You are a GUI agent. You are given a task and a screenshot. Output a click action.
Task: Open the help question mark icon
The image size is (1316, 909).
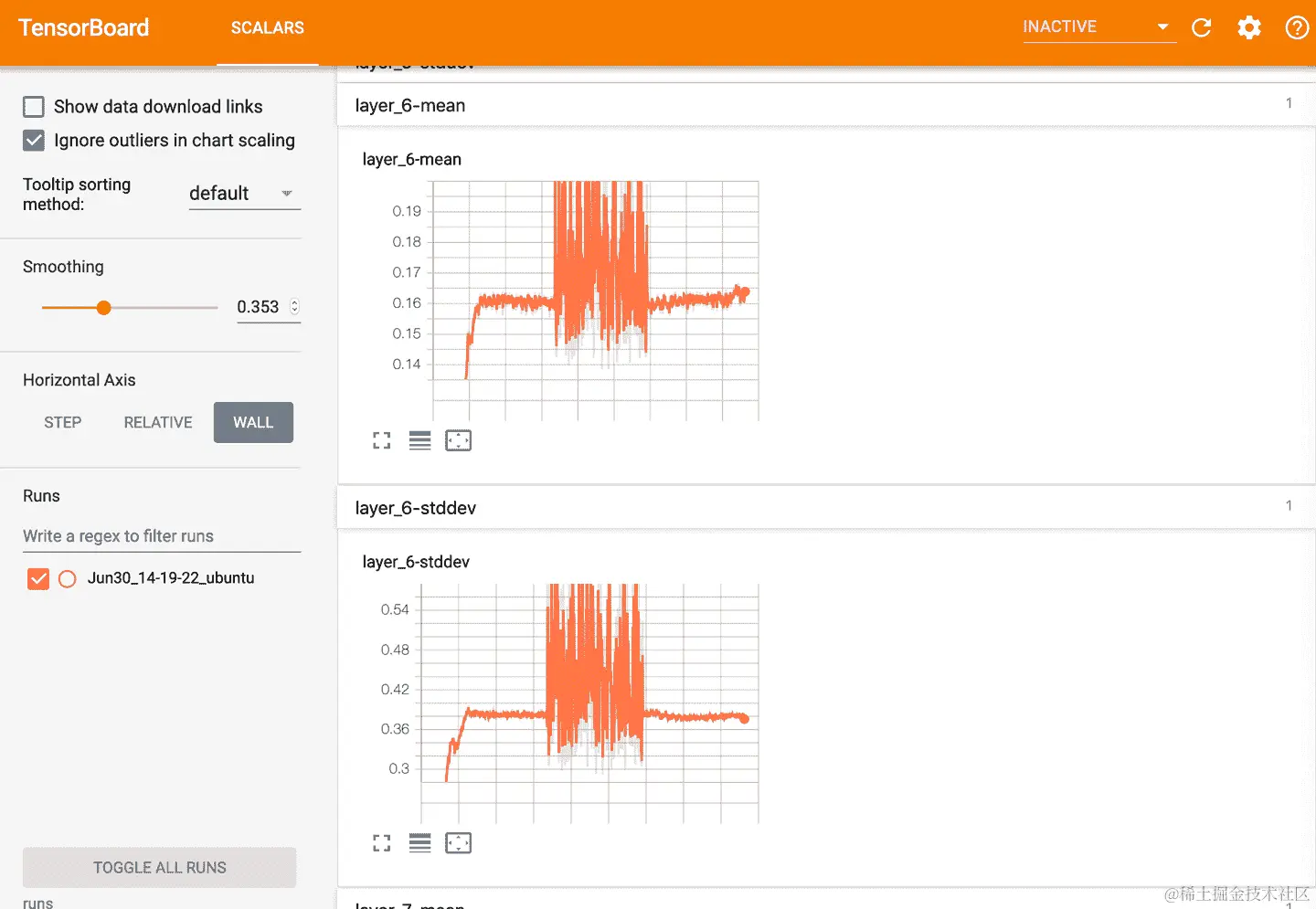click(x=1297, y=27)
